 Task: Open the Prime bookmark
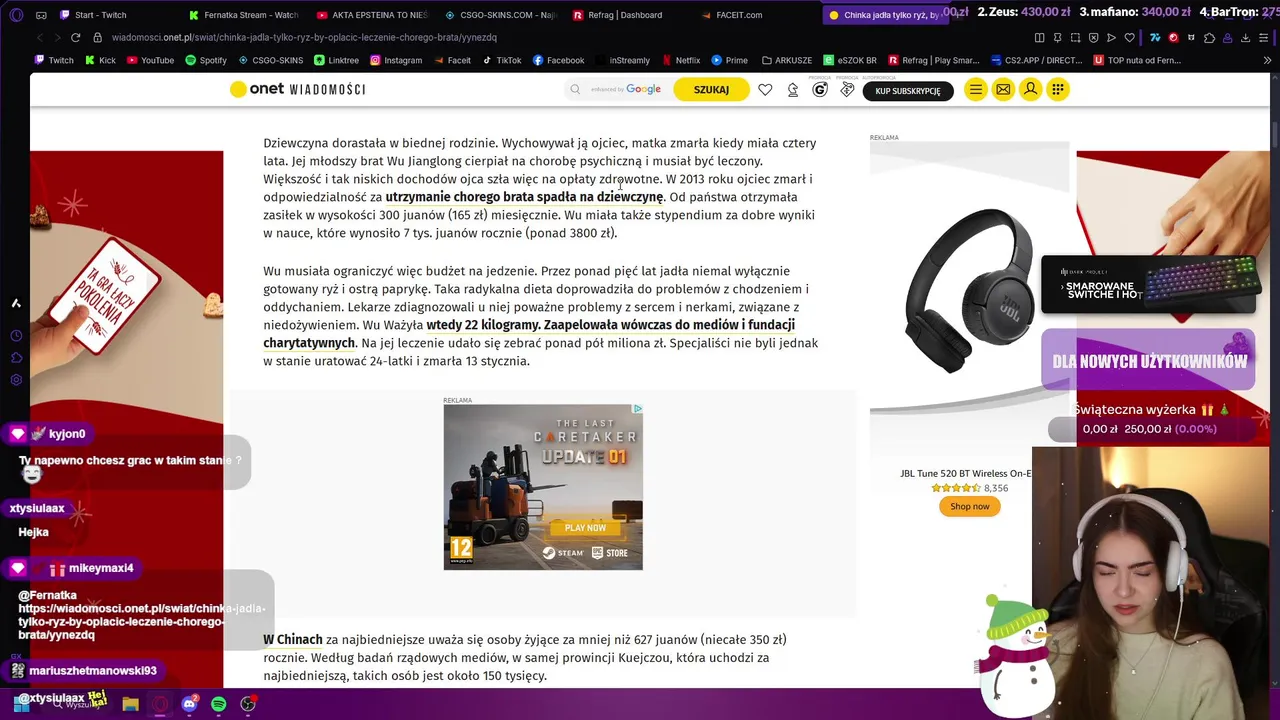click(x=729, y=60)
